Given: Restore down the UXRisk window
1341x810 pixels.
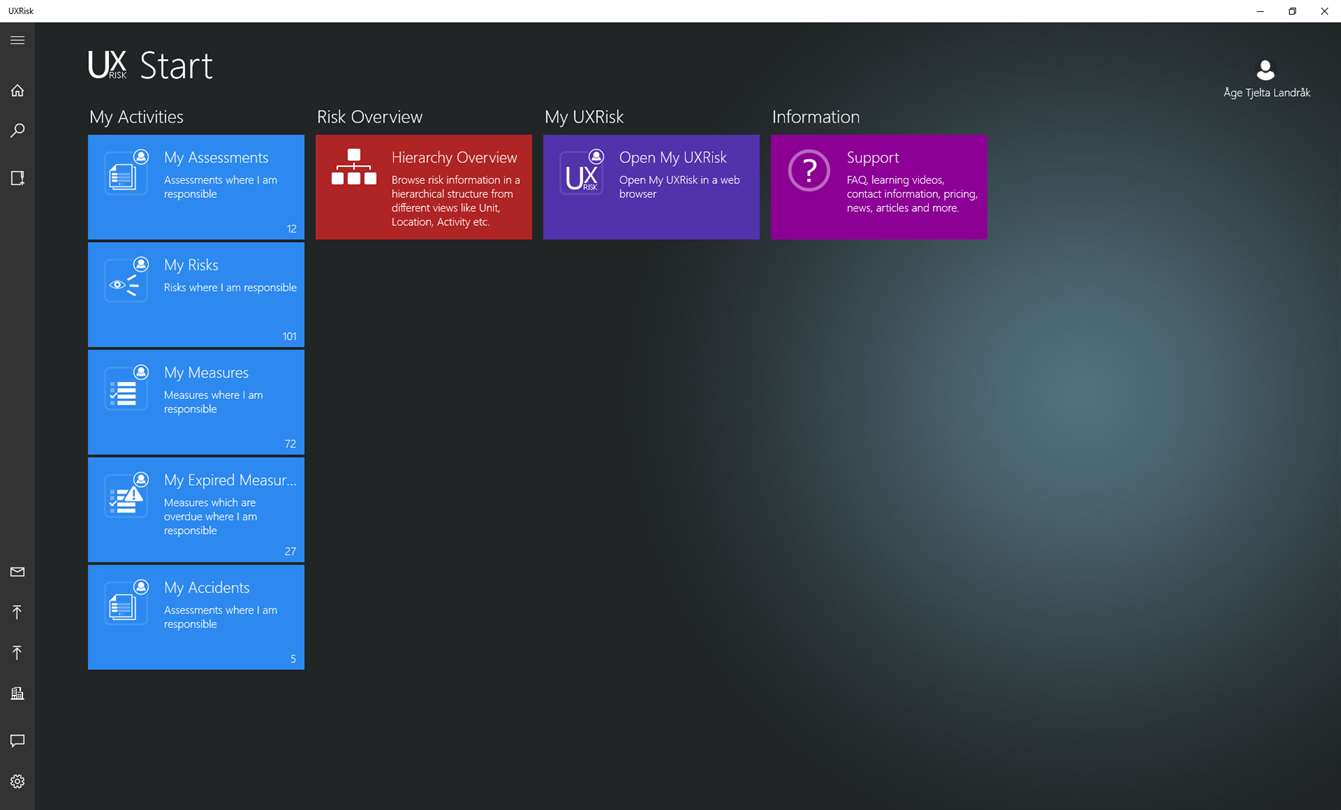Looking at the screenshot, I should pyautogui.click(x=1292, y=11).
